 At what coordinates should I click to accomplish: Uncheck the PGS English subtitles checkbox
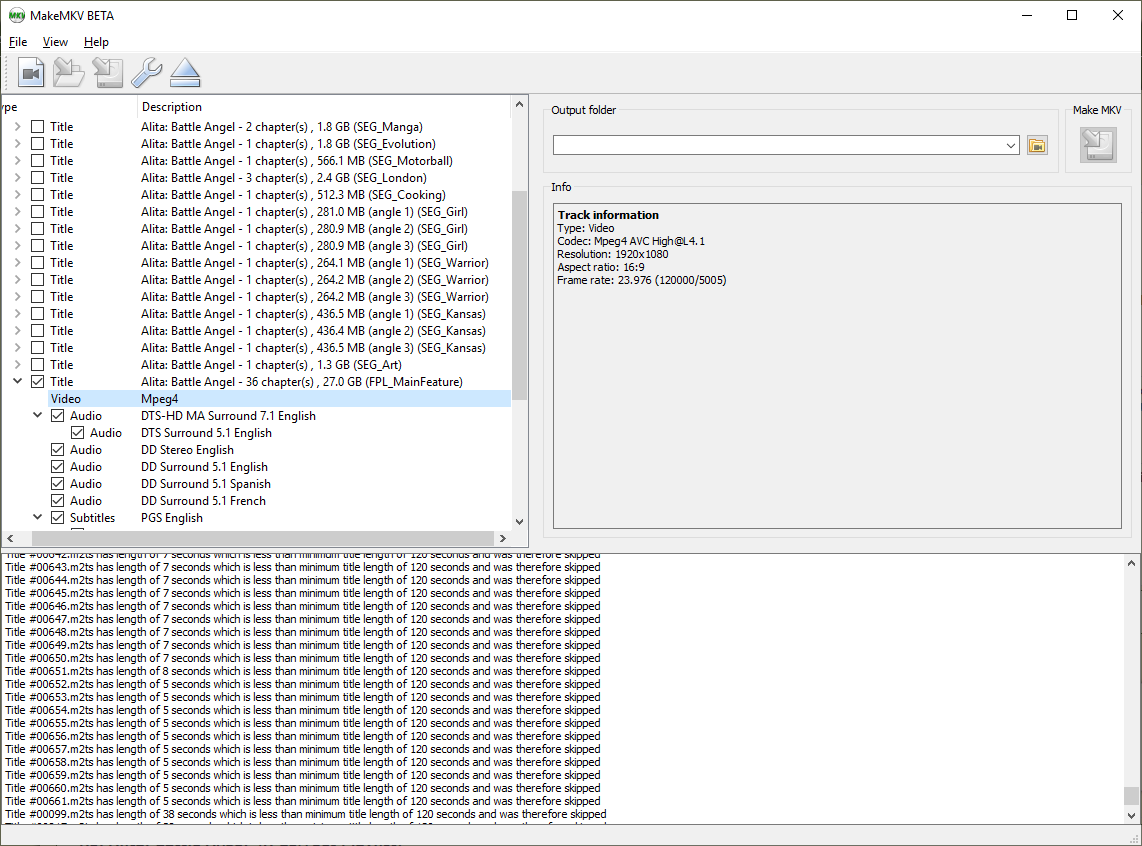coord(58,518)
